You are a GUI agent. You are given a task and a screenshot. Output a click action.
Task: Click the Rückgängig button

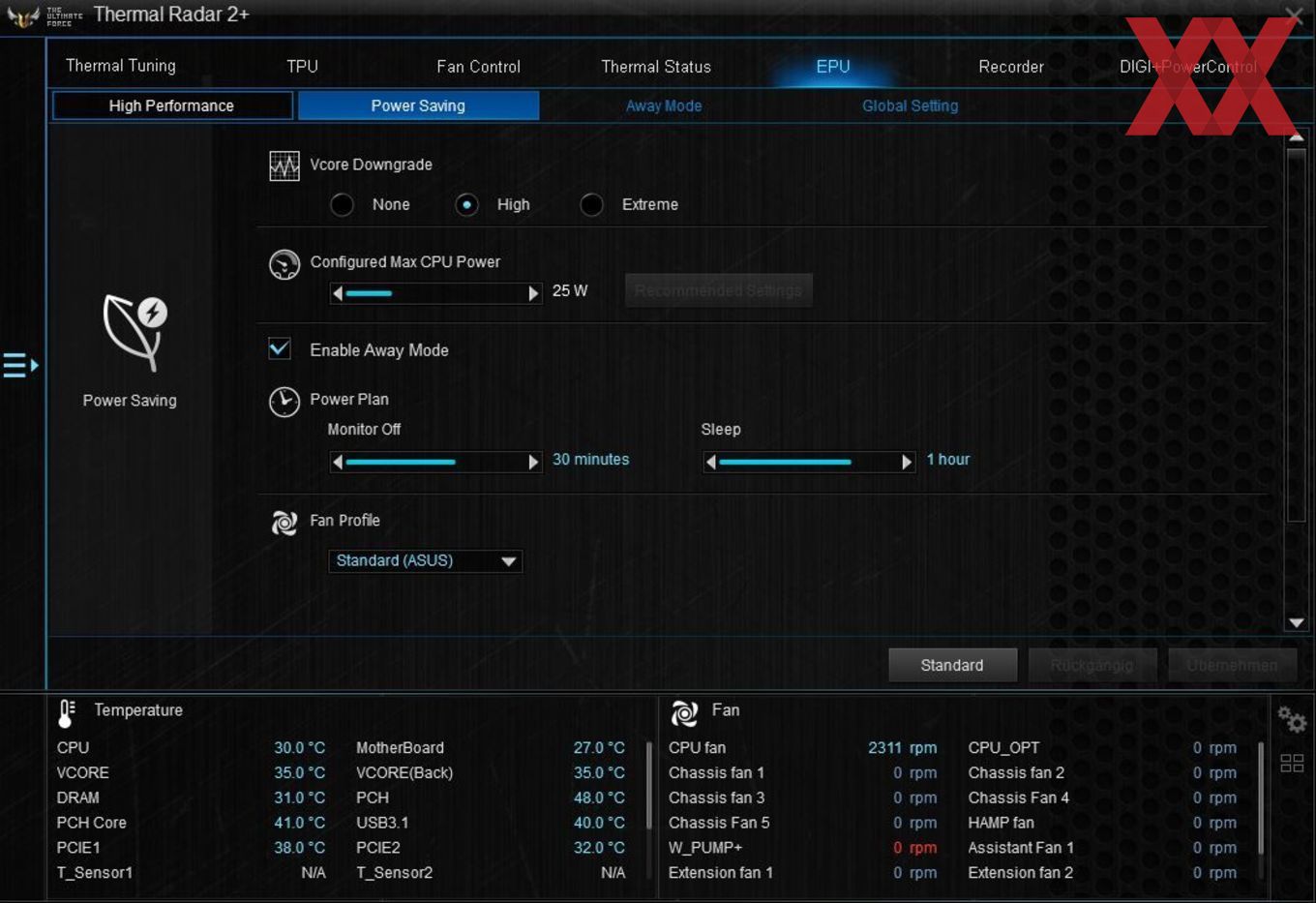pyautogui.click(x=1092, y=665)
